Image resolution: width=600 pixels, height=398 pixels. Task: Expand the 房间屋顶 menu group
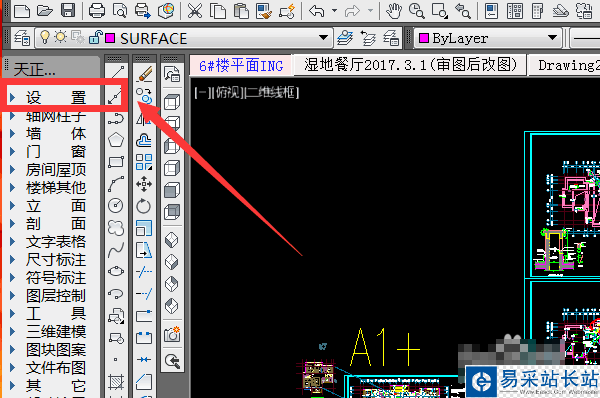pos(55,170)
